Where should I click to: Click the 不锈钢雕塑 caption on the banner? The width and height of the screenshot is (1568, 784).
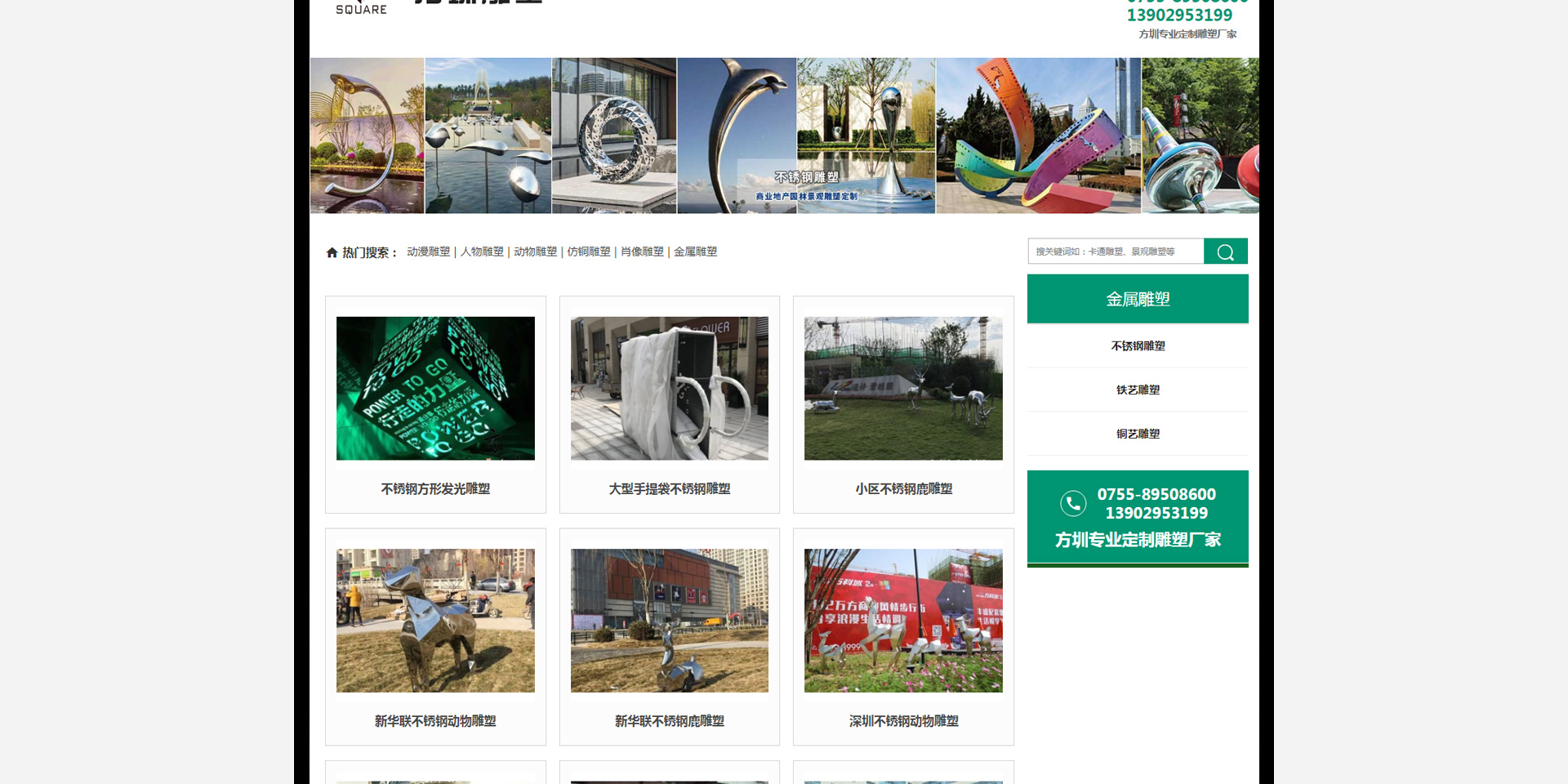(x=807, y=177)
